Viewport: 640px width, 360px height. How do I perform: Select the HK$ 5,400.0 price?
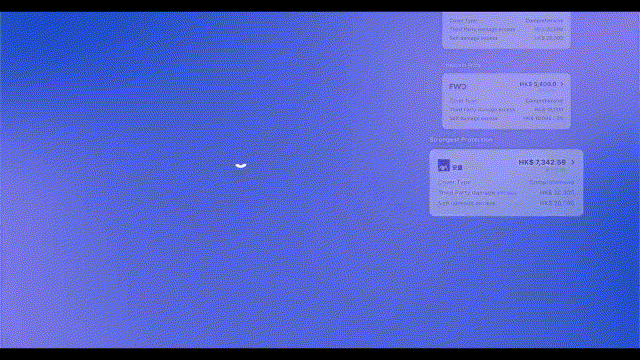pos(538,84)
